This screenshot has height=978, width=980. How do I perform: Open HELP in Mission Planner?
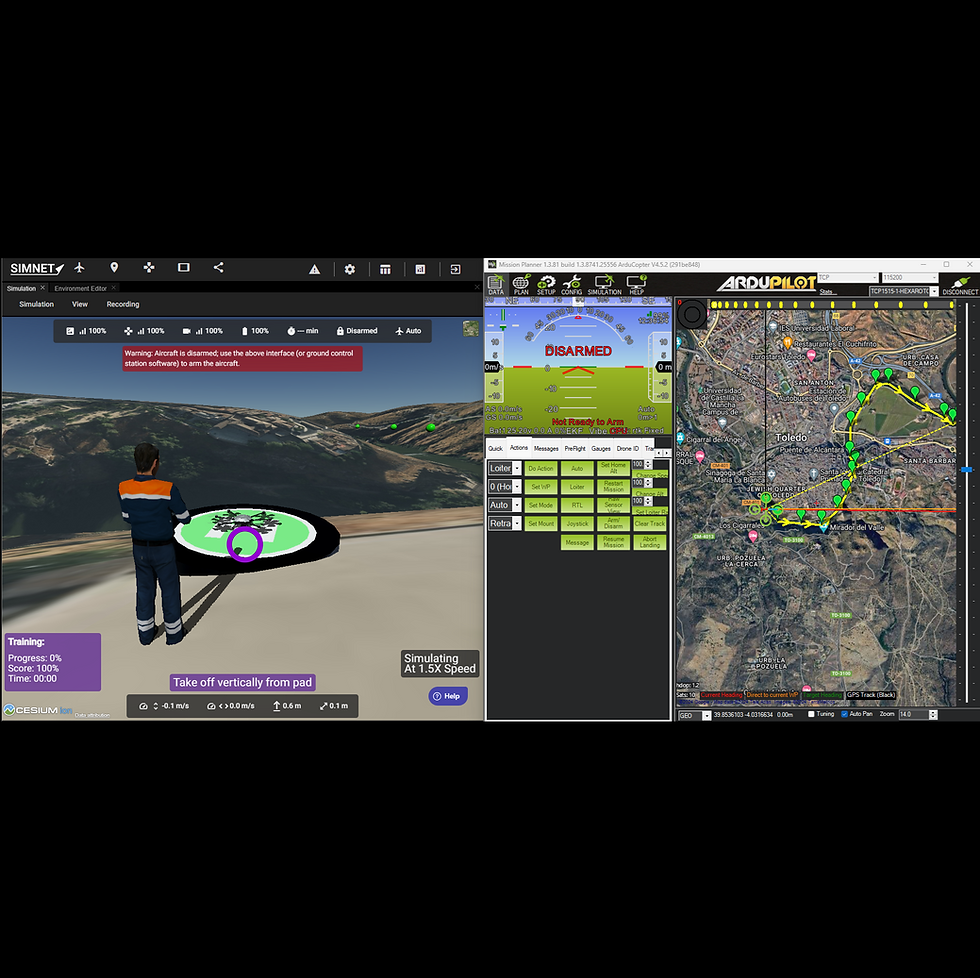[636, 285]
